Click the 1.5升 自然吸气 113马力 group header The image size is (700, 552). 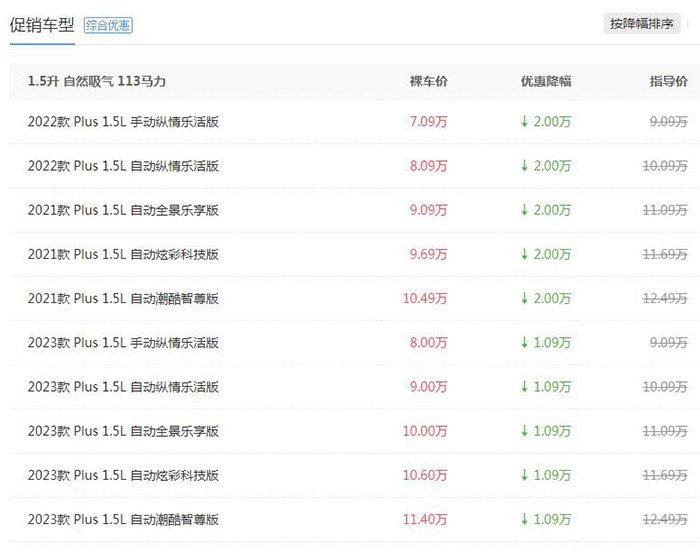[x=97, y=81]
